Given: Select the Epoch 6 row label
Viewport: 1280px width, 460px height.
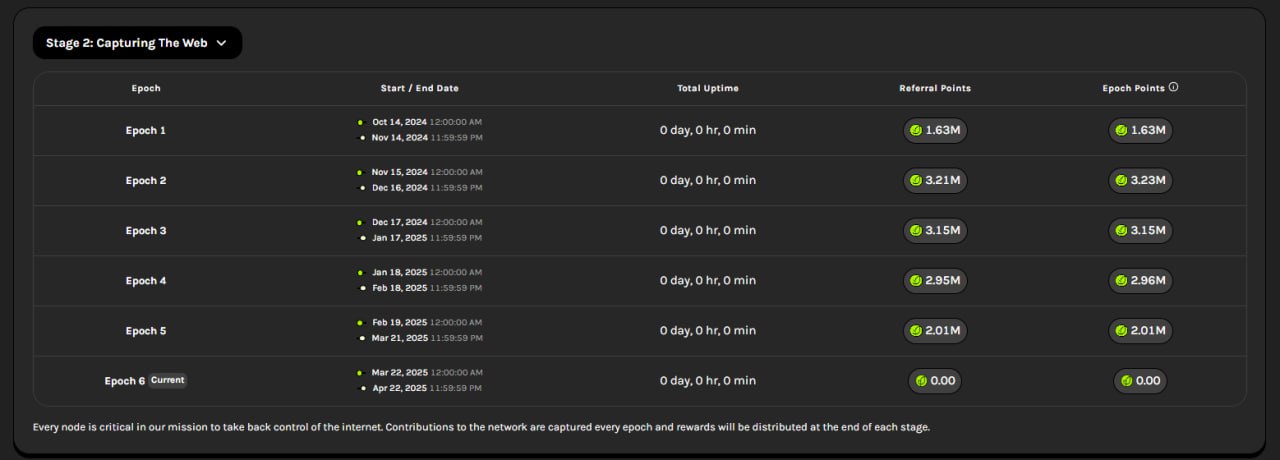Looking at the screenshot, I should coord(125,381).
